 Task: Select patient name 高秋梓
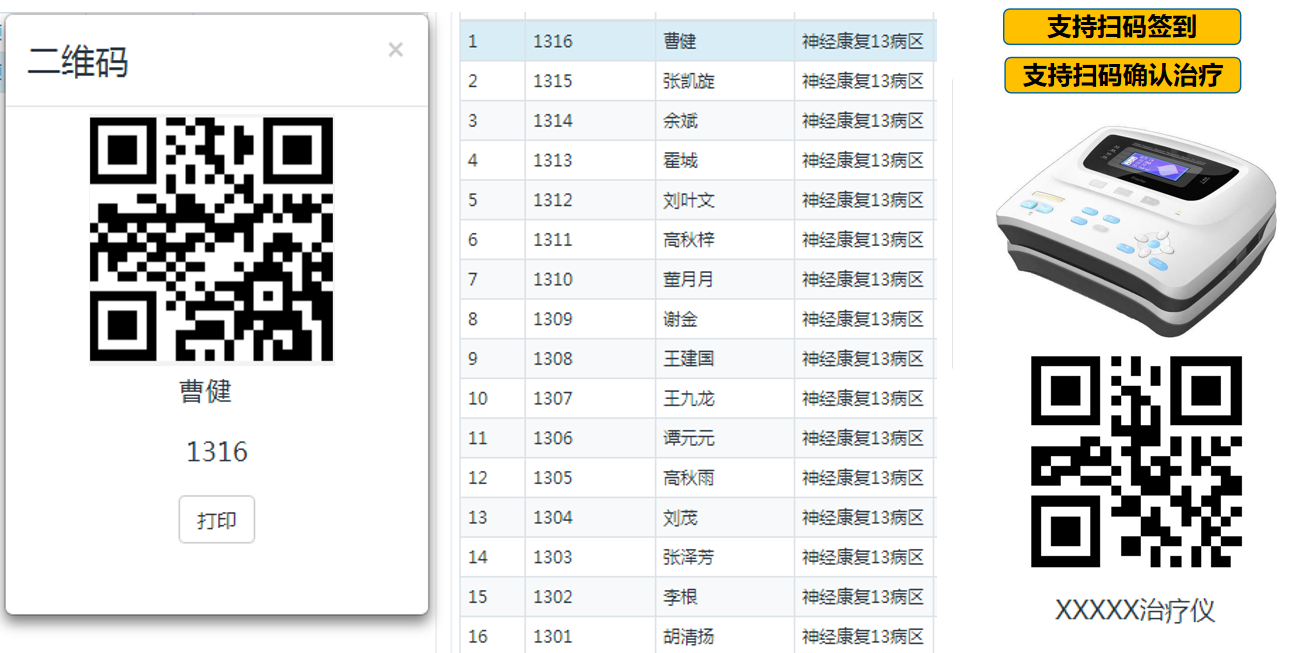[689, 240]
